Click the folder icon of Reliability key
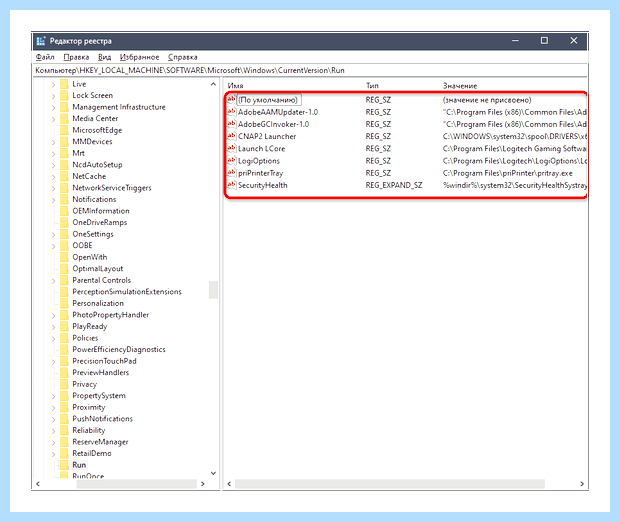 point(64,430)
